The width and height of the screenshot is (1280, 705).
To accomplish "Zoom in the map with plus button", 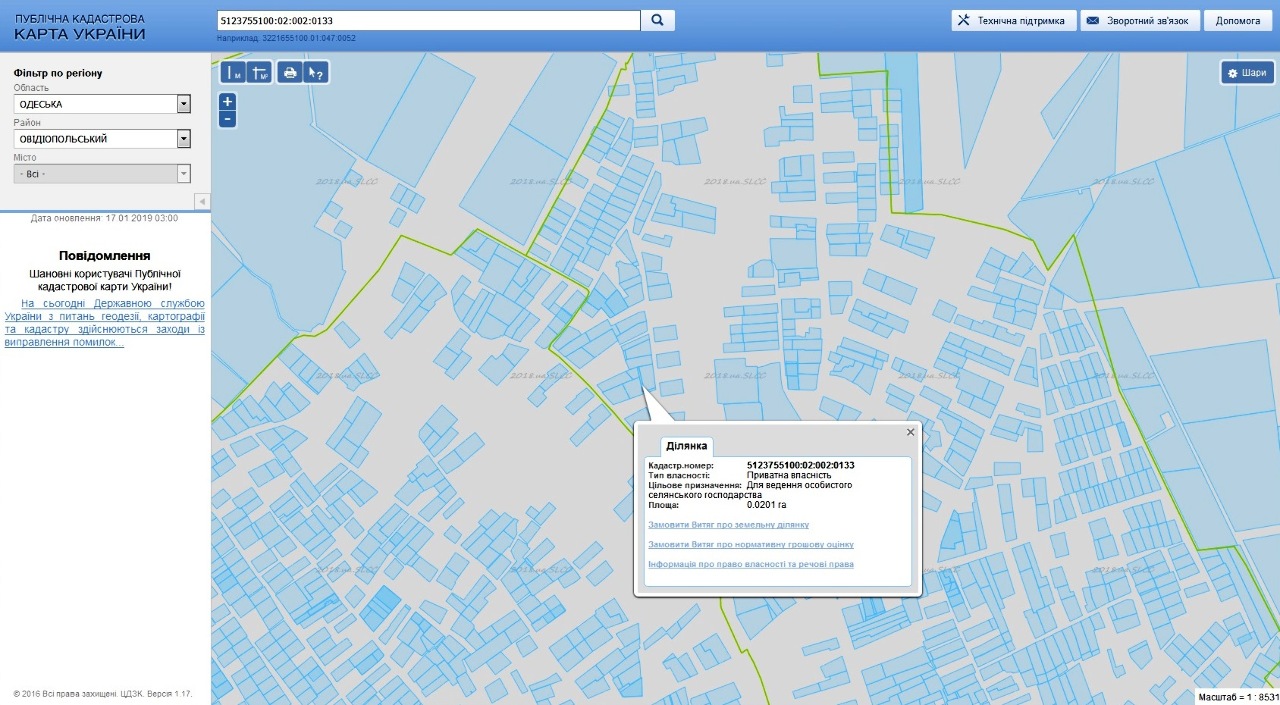I will [228, 101].
